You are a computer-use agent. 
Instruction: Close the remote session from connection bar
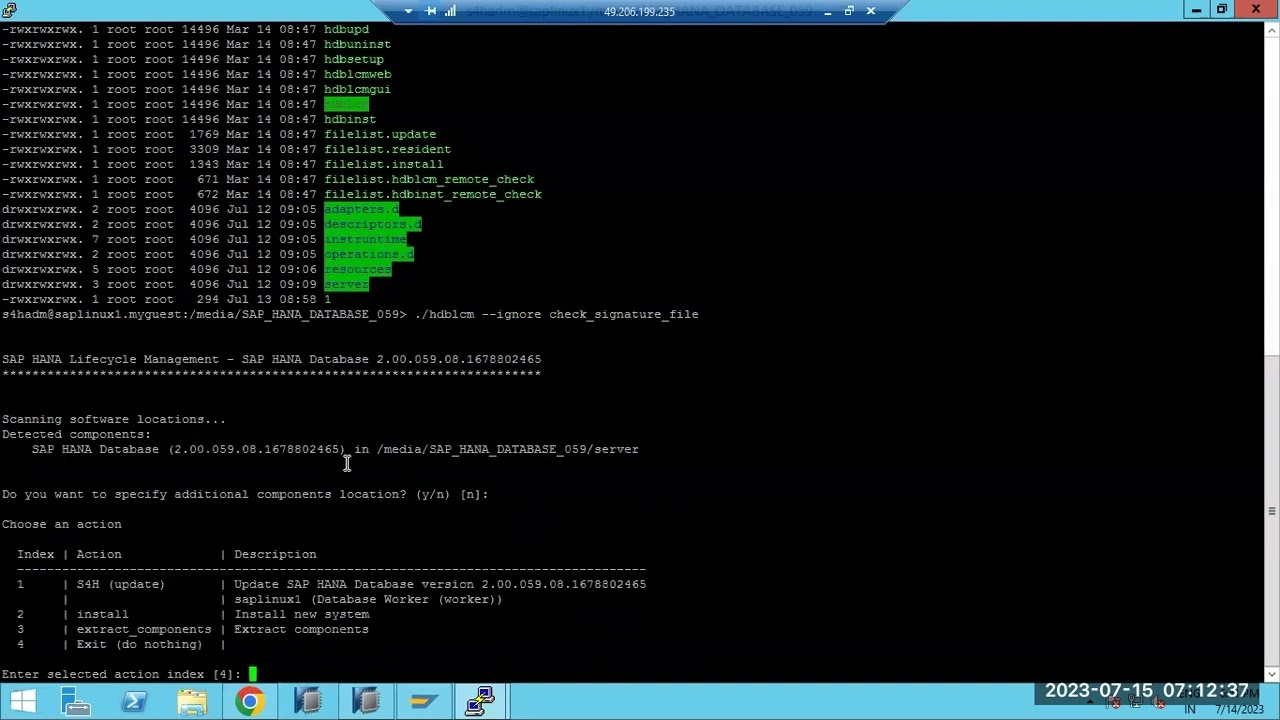(x=870, y=11)
